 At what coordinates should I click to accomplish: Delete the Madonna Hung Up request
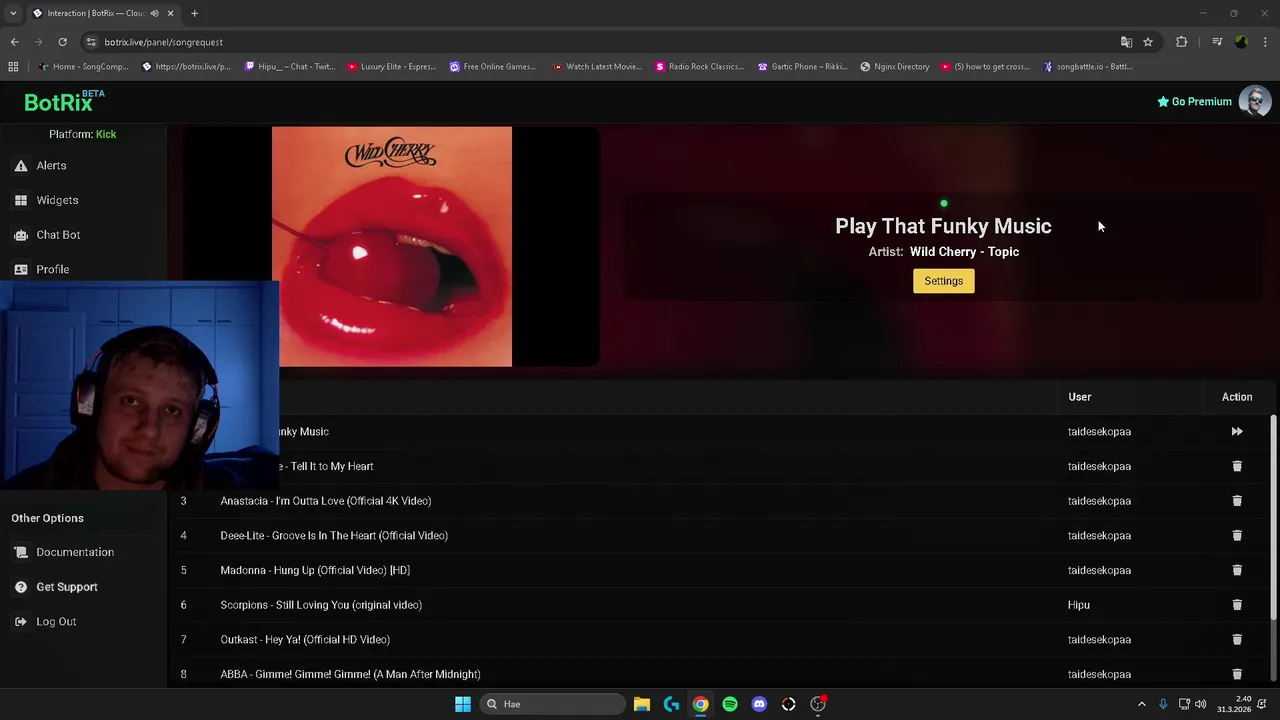(x=1237, y=570)
